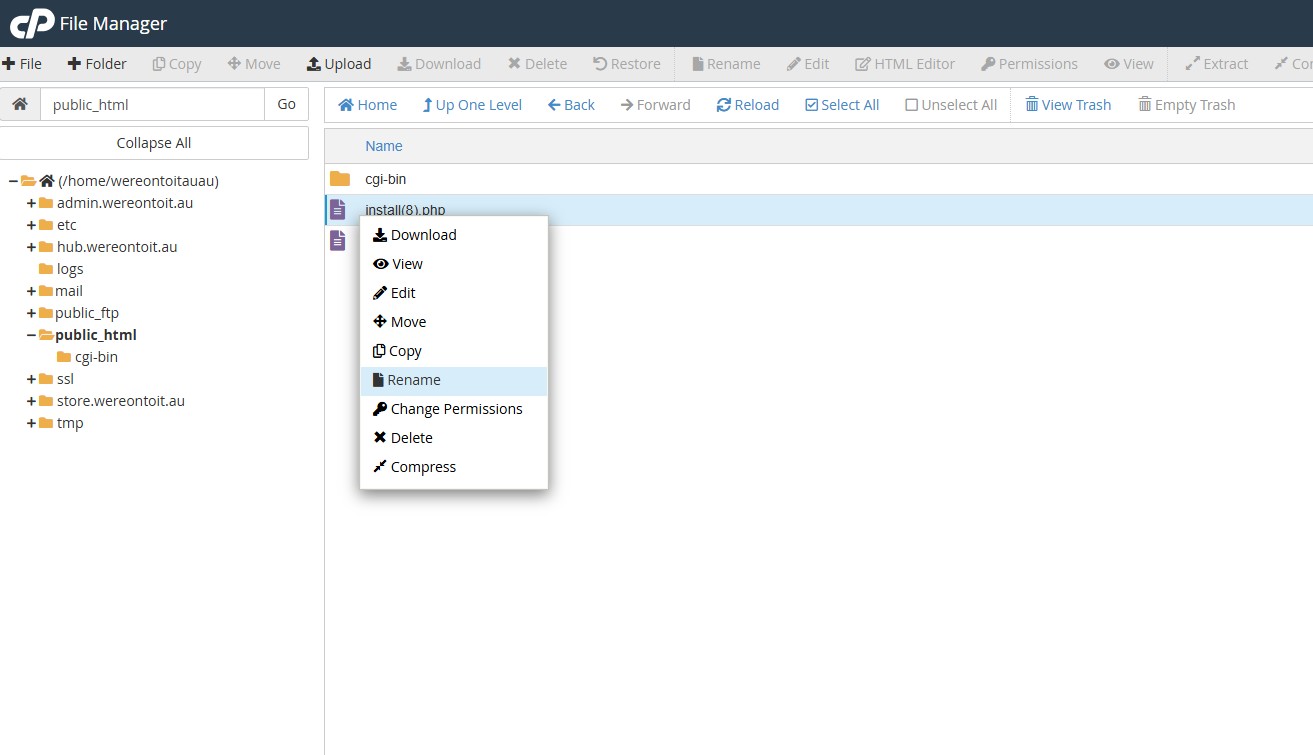Click Up One Level
The height and width of the screenshot is (755, 1313).
[472, 105]
